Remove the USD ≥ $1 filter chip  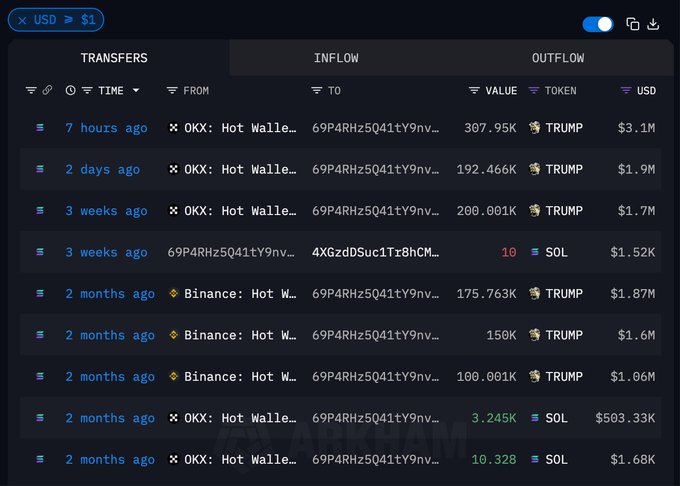(22, 20)
